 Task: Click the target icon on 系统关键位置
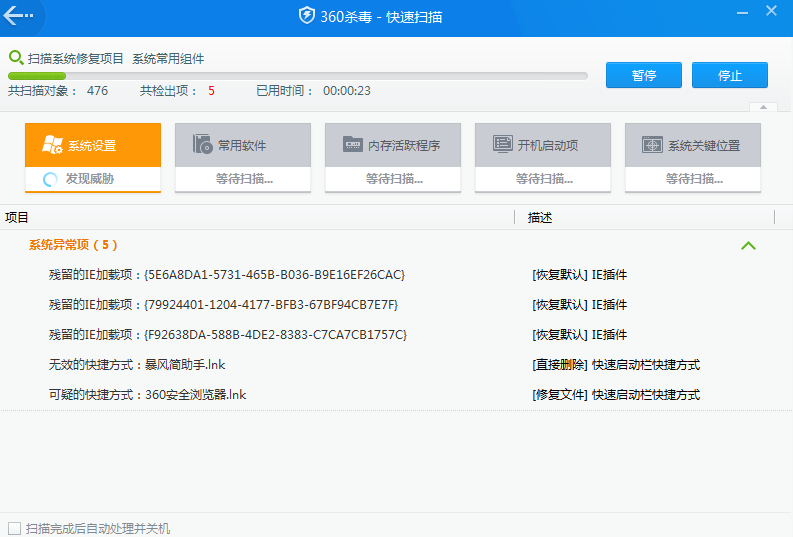(652, 145)
